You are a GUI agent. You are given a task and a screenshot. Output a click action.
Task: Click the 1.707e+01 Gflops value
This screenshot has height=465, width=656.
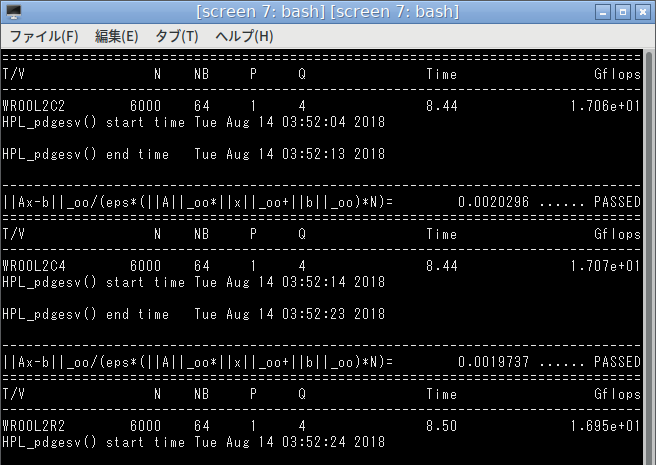click(x=605, y=266)
